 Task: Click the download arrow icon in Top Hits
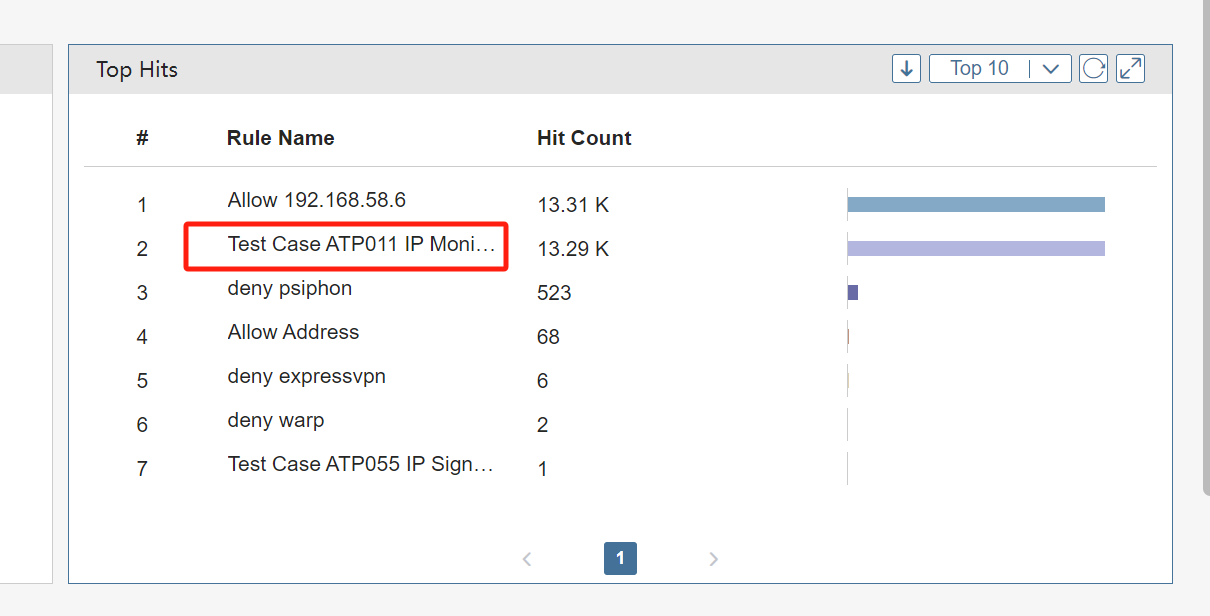point(906,69)
